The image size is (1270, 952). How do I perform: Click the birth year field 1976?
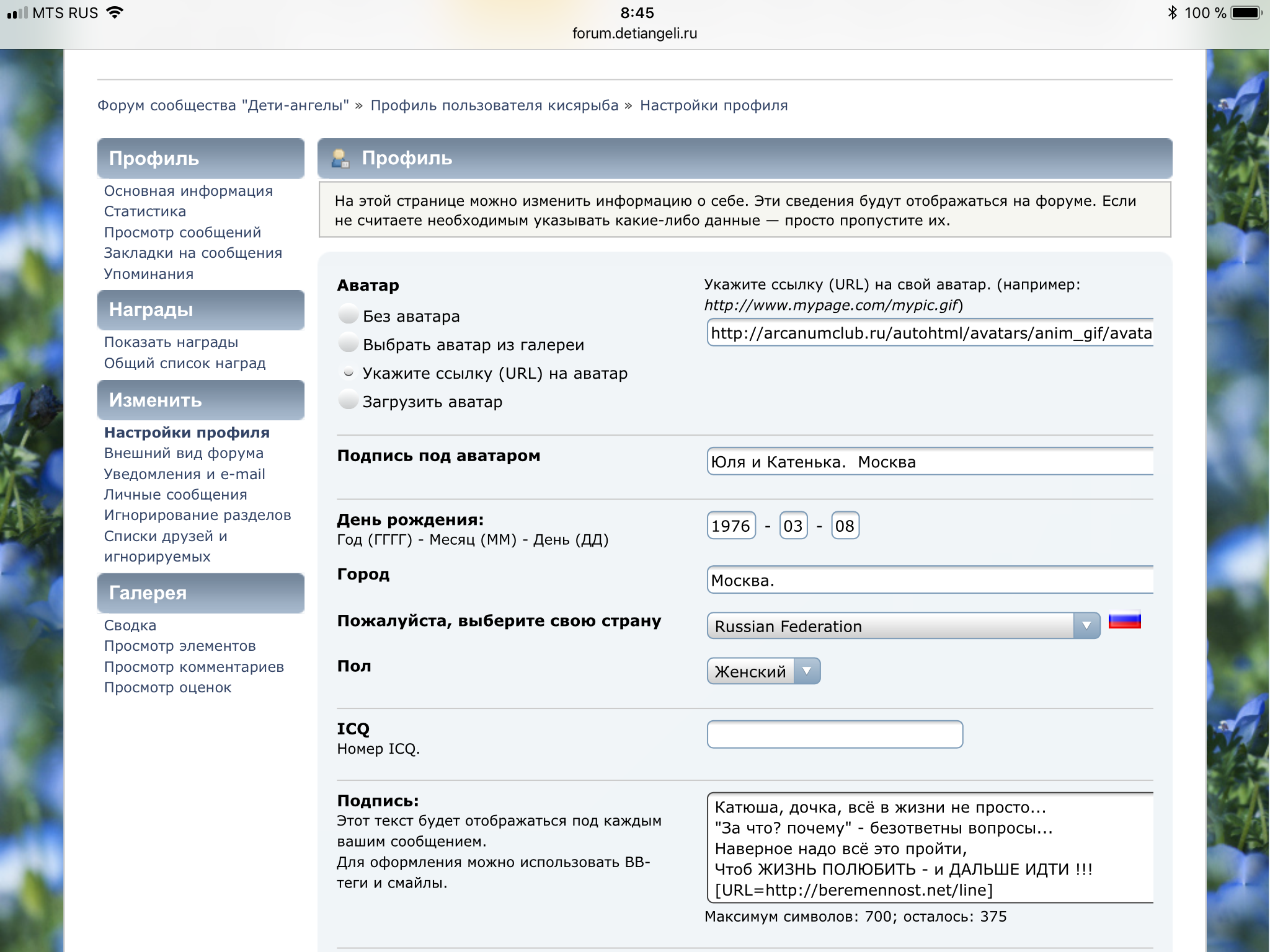click(731, 526)
